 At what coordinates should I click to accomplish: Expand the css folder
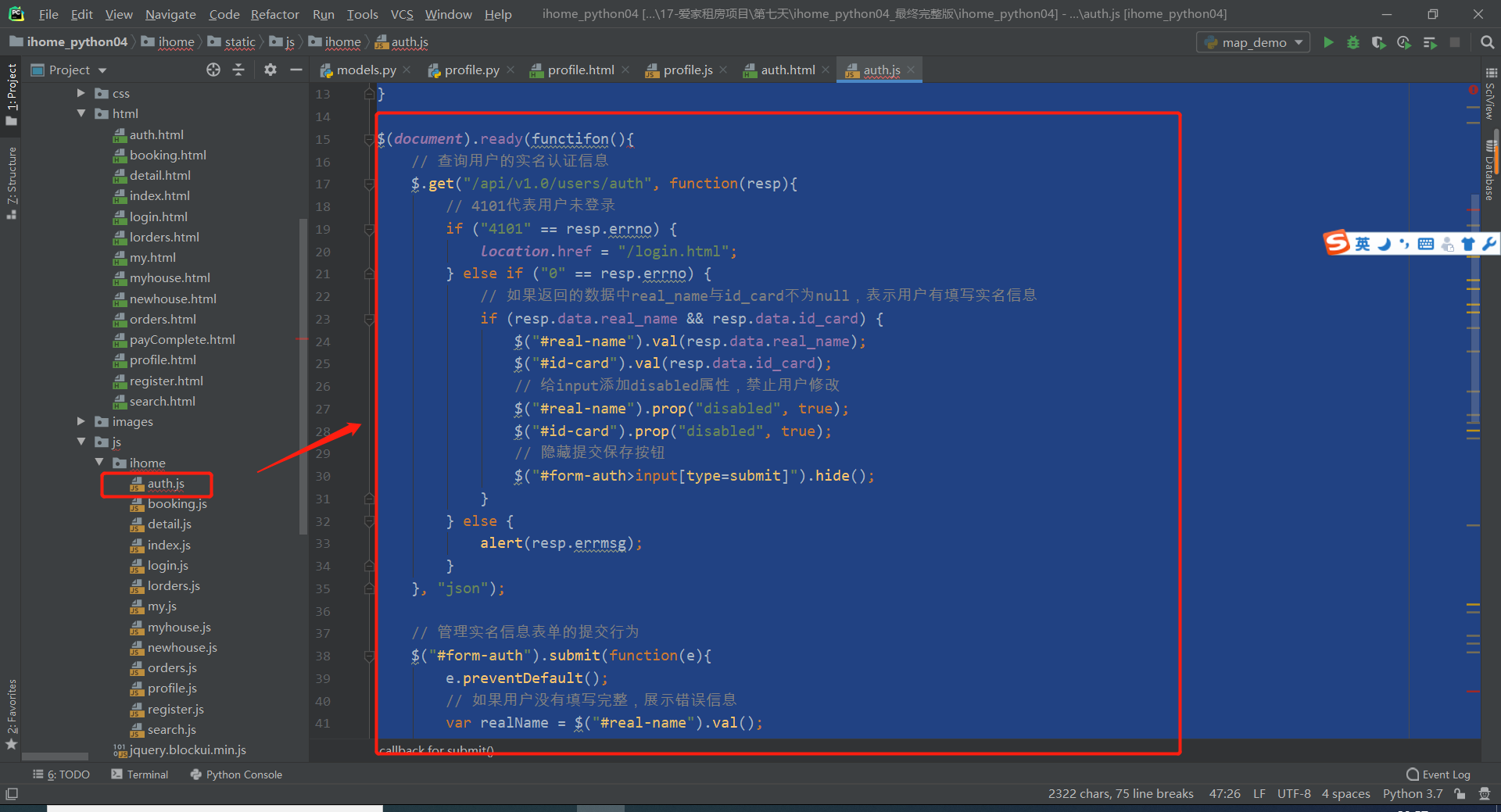pos(81,93)
